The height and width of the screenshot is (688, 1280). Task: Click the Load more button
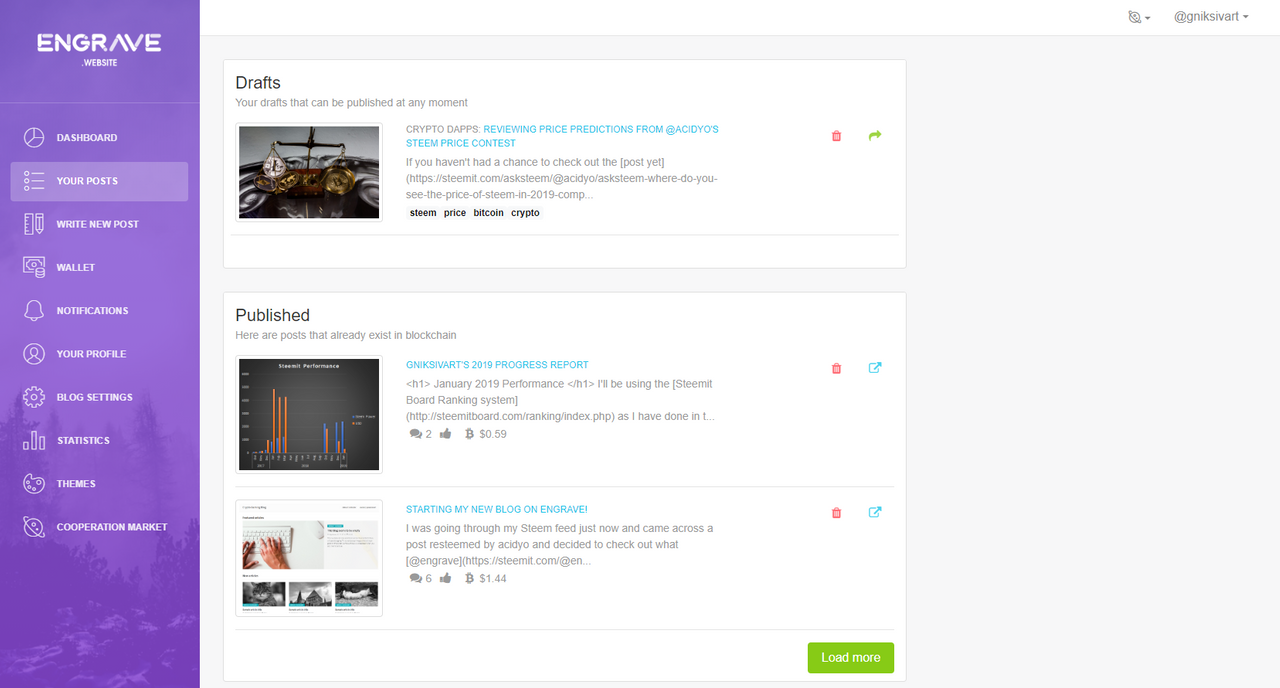[851, 657]
